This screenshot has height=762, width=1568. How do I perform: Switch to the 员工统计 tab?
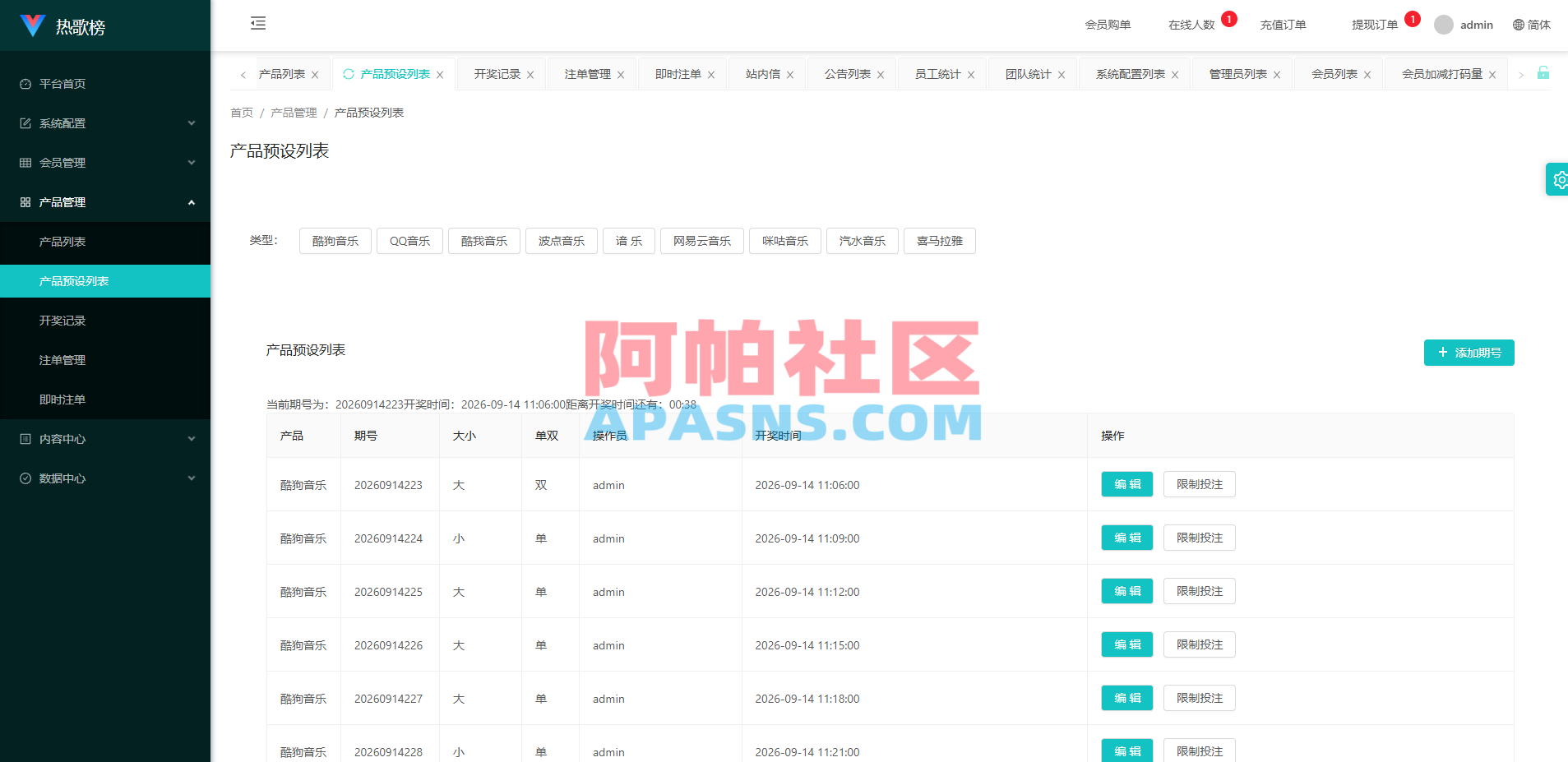pyautogui.click(x=937, y=74)
